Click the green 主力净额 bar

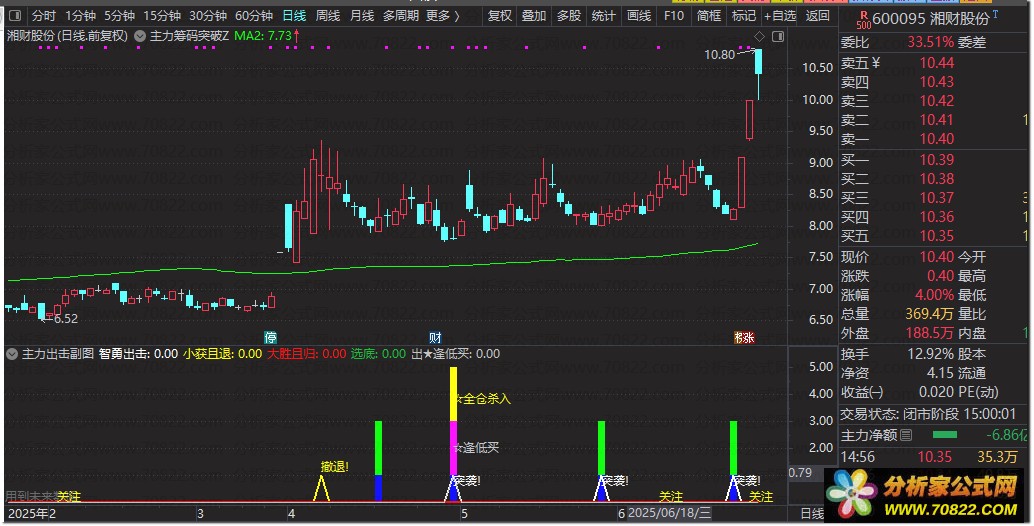(945, 435)
